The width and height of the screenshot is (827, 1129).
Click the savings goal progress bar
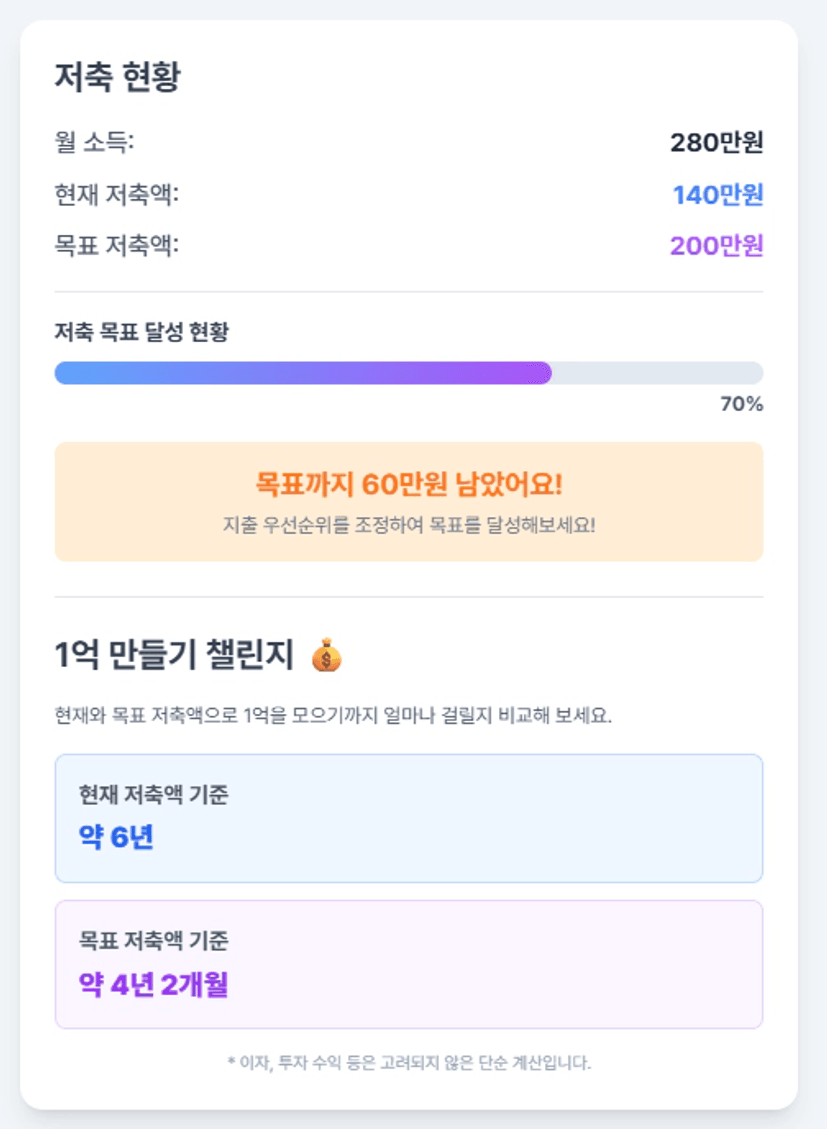(x=409, y=373)
